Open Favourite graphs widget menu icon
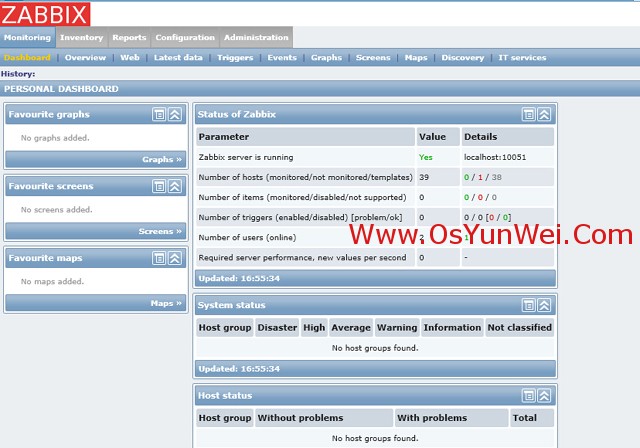Screen dimensions: 640x448 click(x=159, y=115)
